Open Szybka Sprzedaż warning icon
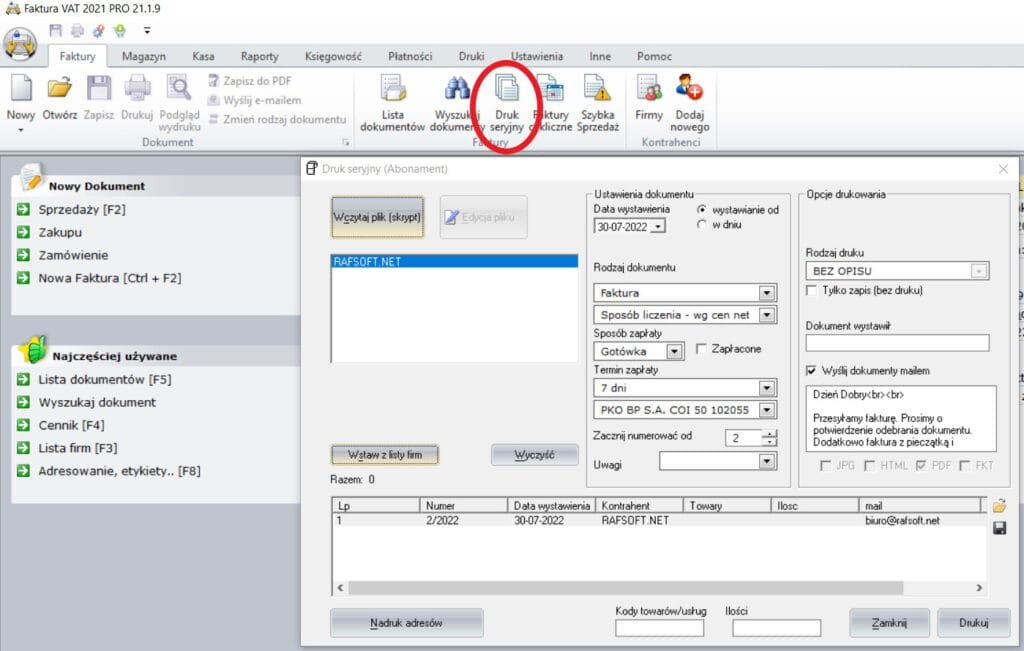Screen dimensions: 1024x651 point(598,90)
